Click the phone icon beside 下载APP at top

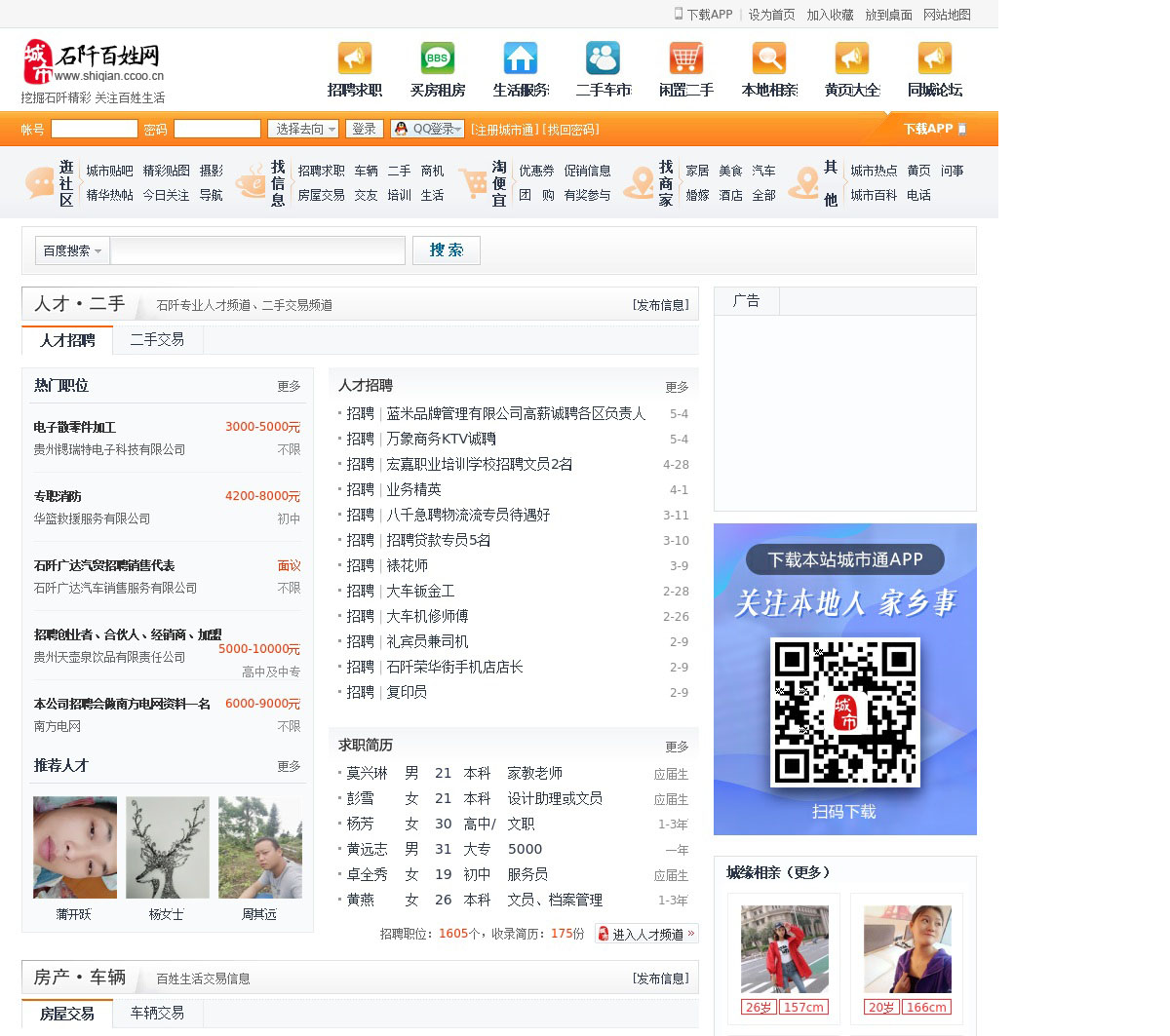679,14
